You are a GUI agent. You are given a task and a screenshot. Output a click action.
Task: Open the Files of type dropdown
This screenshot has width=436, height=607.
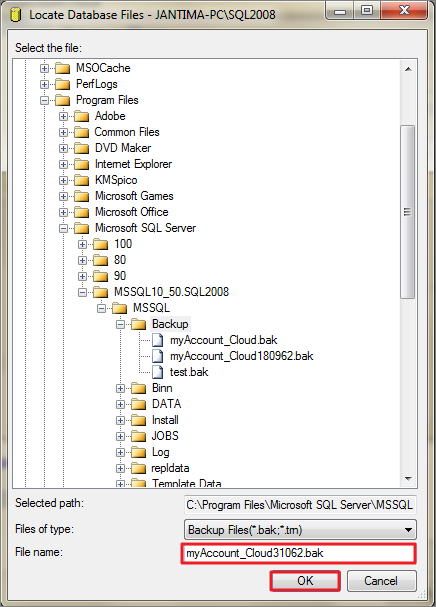[300, 530]
